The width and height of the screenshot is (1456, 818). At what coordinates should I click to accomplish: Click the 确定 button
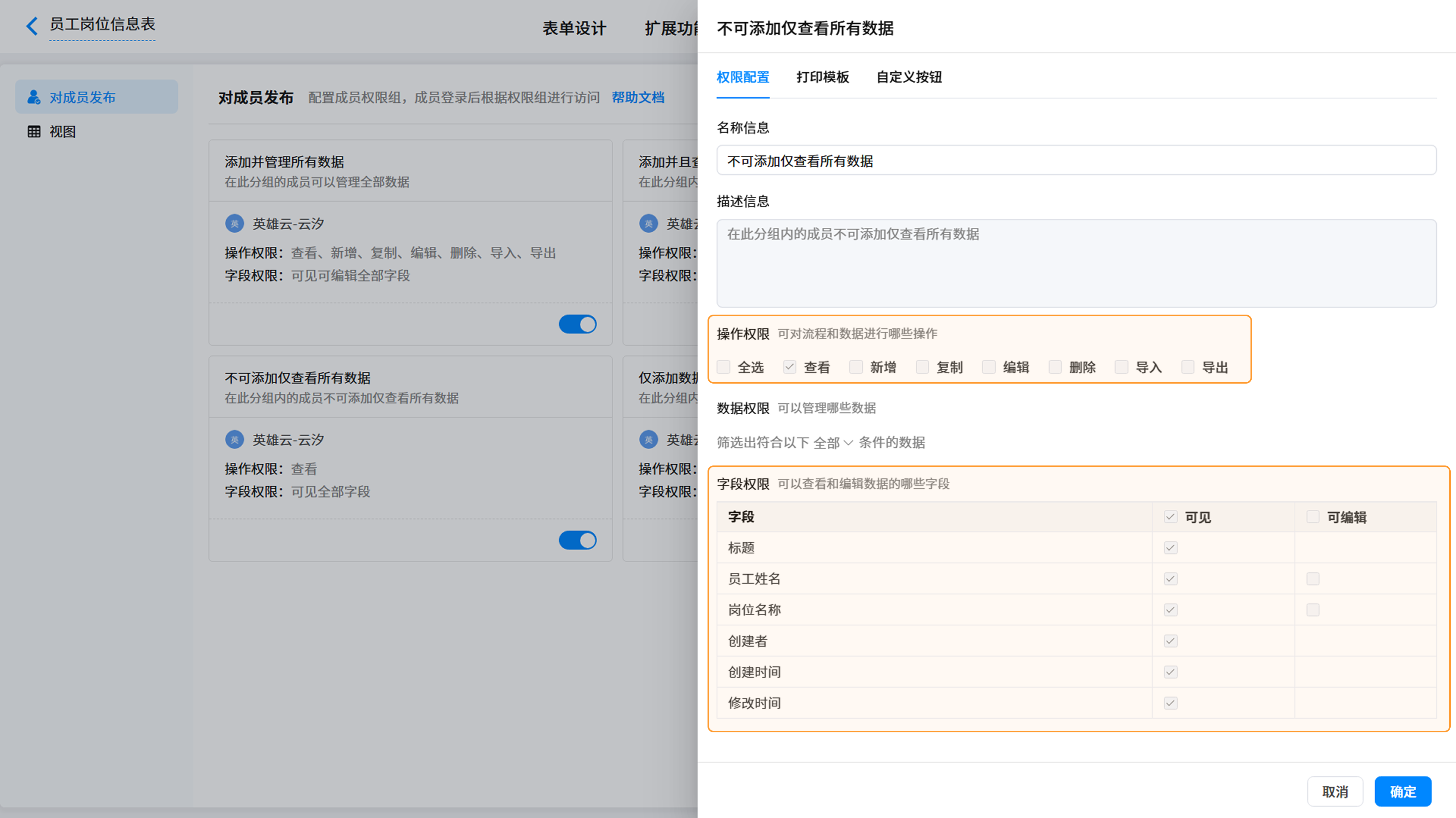1403,791
